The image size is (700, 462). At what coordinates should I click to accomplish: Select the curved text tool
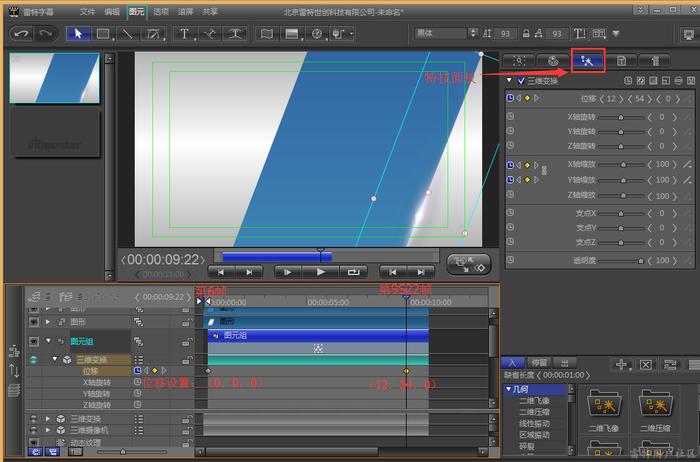pos(235,34)
